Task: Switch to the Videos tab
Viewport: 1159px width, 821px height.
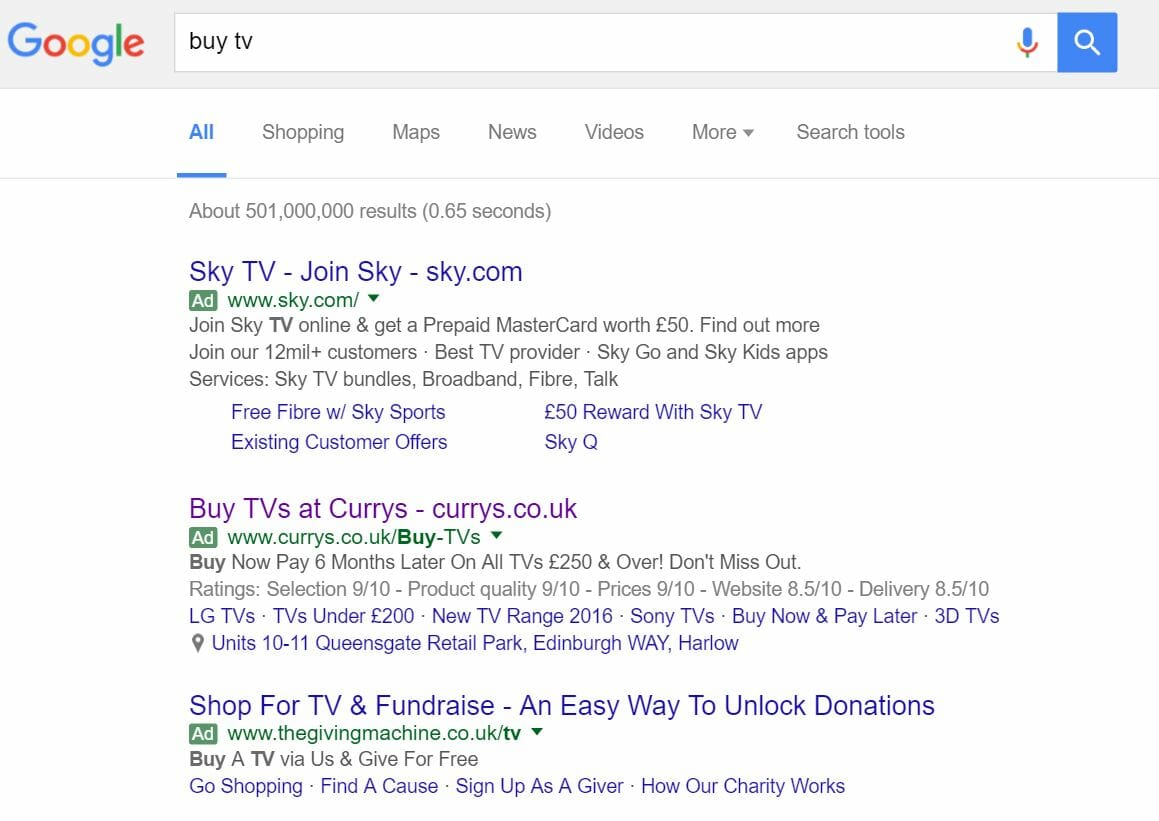Action: tap(614, 132)
